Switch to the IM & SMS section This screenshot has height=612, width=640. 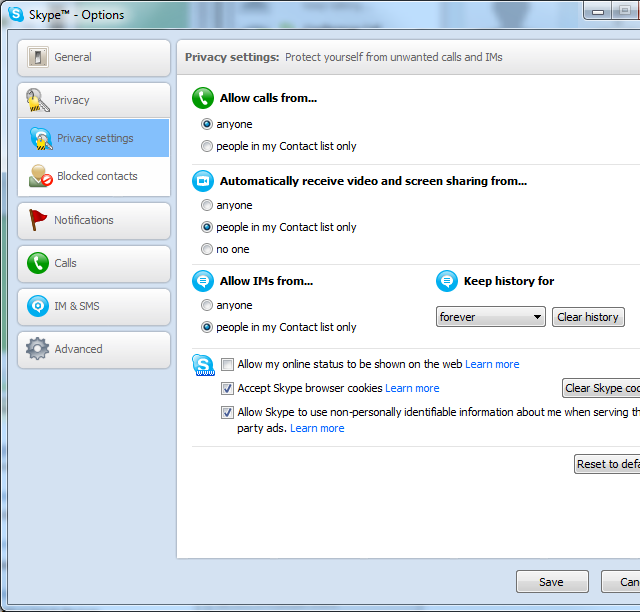[94, 307]
